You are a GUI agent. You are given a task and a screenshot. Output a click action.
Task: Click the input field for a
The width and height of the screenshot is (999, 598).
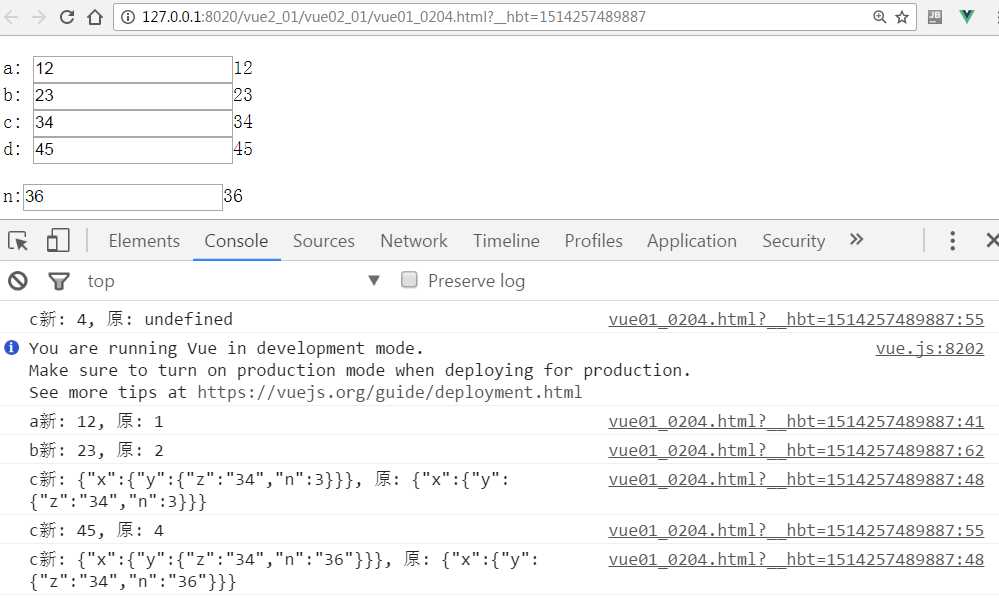point(133,69)
